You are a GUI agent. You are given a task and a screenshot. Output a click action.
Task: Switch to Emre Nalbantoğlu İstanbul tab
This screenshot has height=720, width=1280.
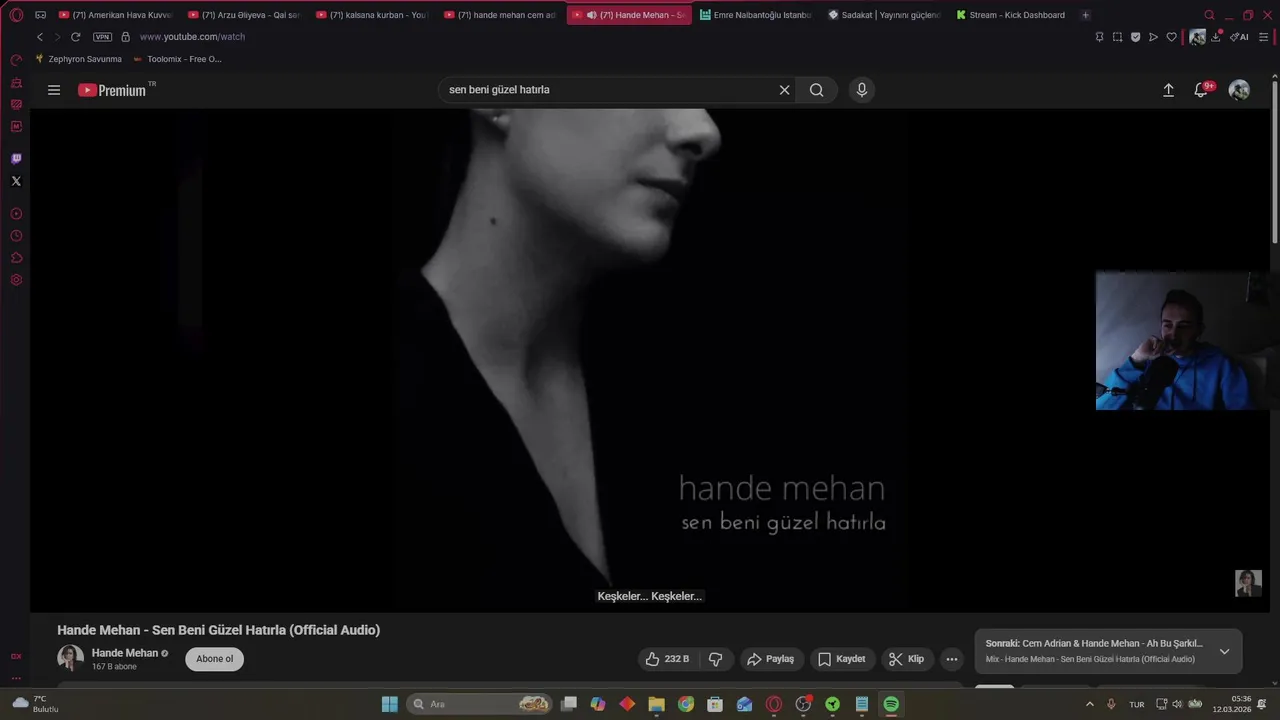(x=756, y=15)
